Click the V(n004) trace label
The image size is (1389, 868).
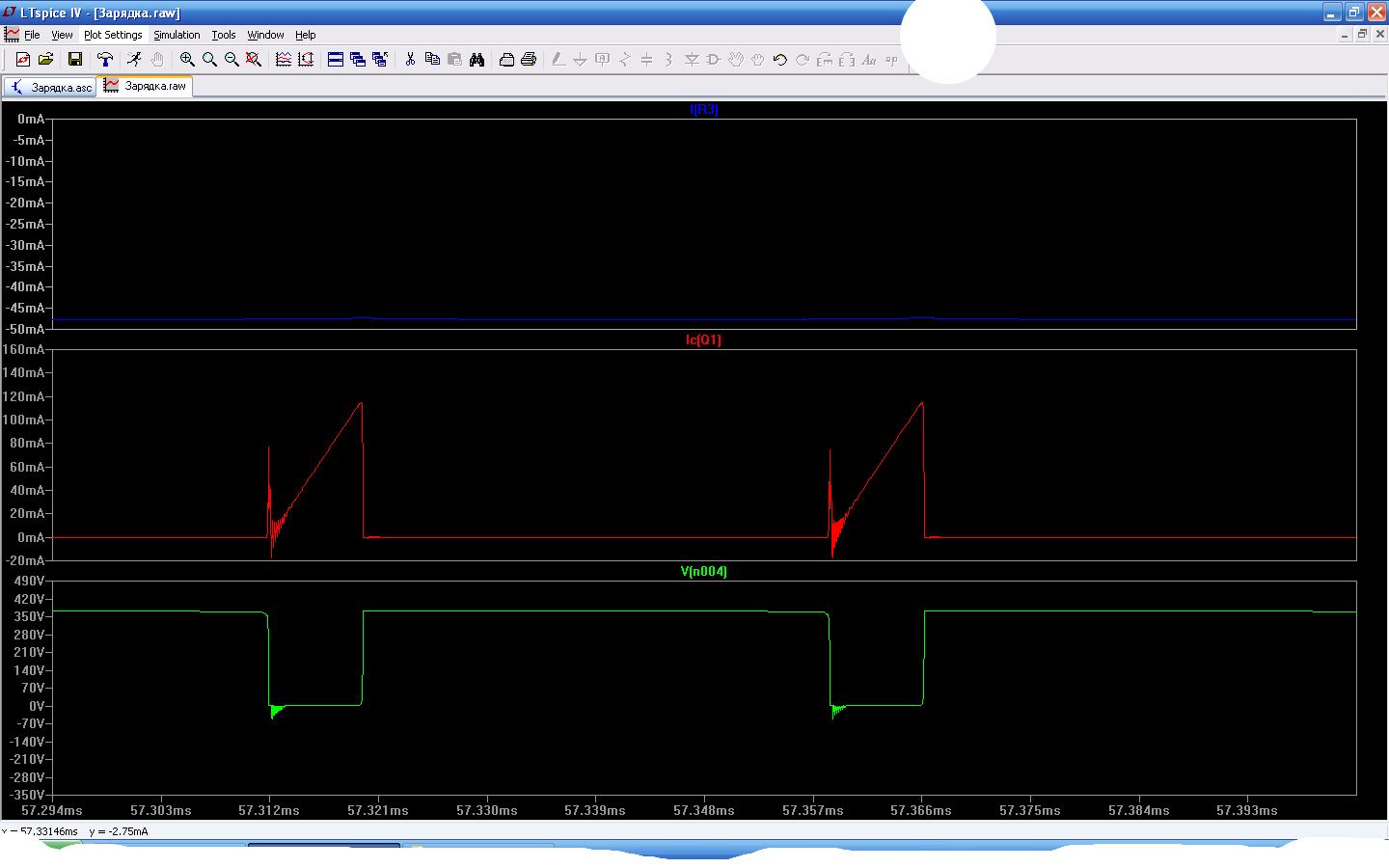pyautogui.click(x=703, y=572)
